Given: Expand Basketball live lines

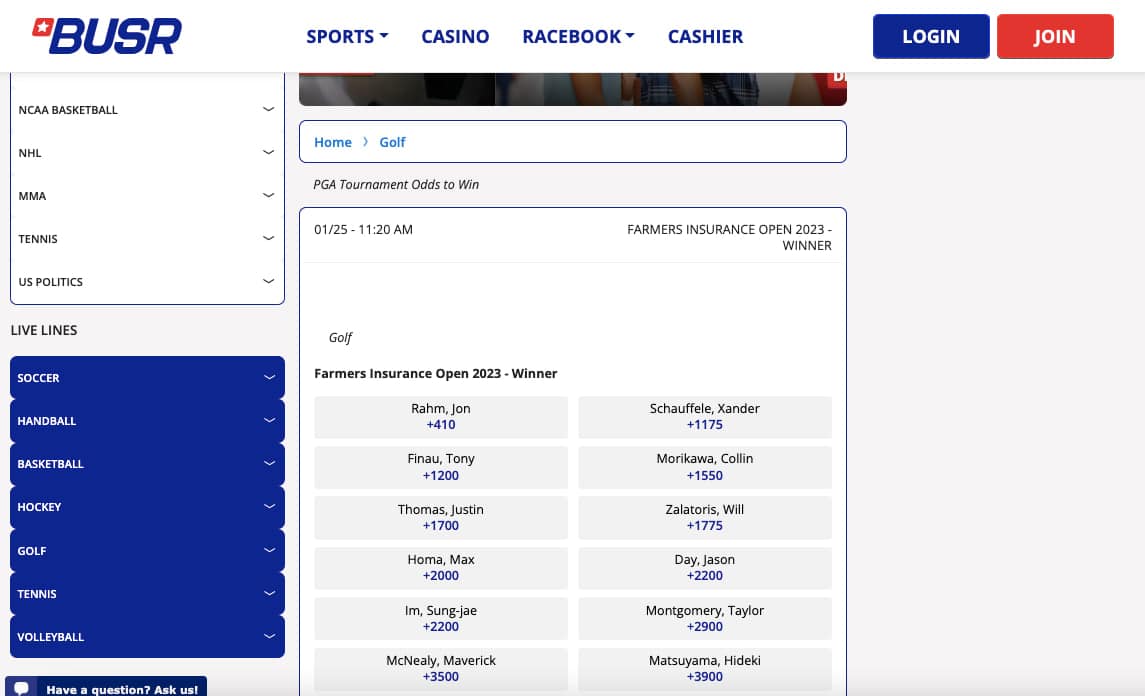Looking at the screenshot, I should point(147,464).
